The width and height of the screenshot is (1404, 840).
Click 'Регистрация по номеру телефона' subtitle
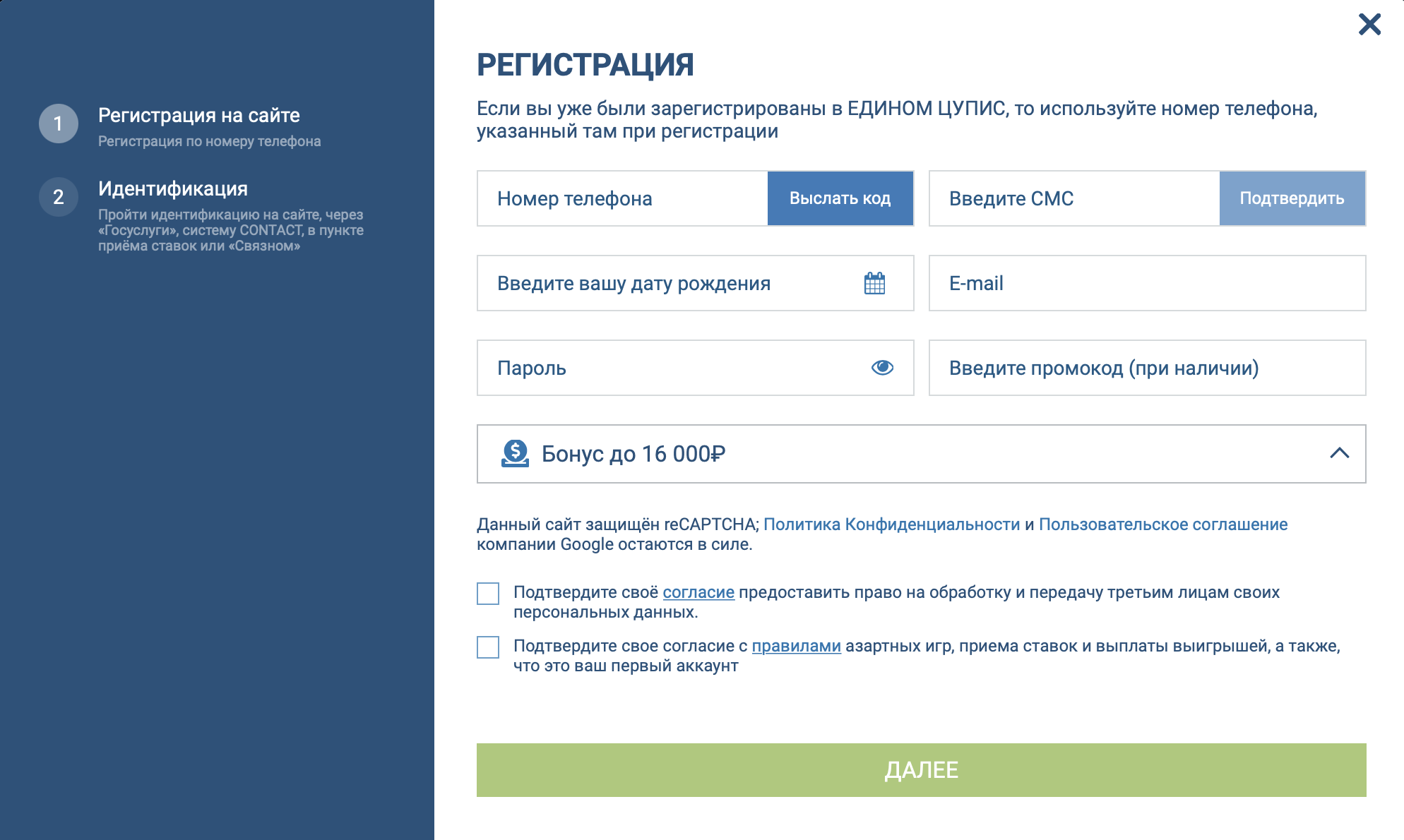210,141
